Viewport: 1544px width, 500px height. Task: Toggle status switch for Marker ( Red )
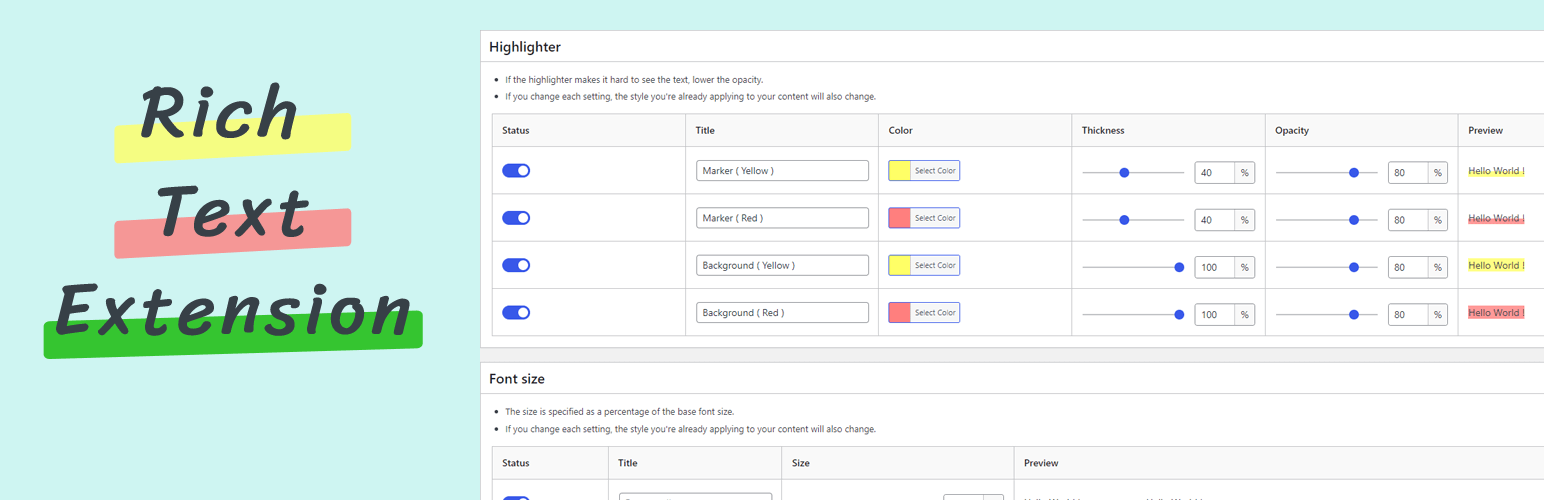pyautogui.click(x=516, y=218)
